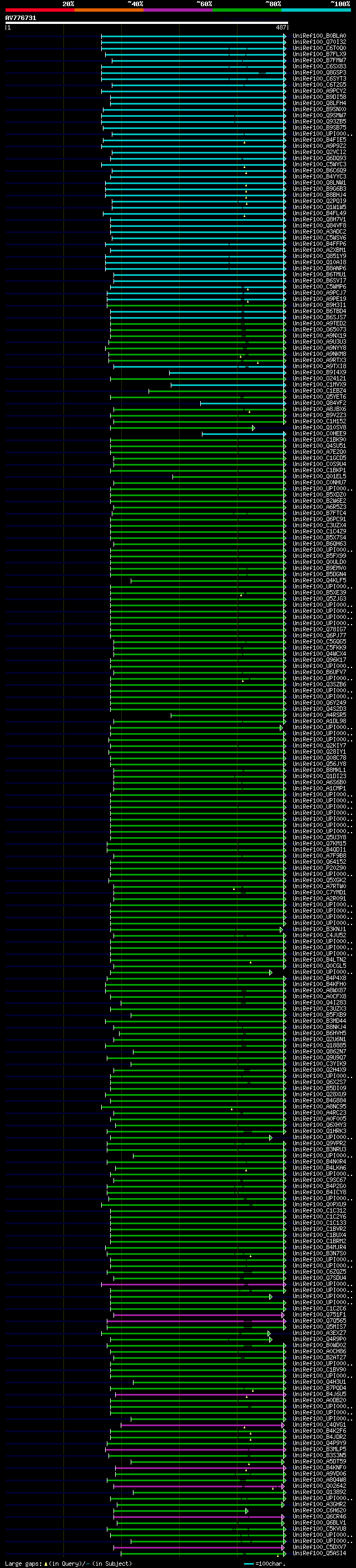Select hit label UniRef100_A9PCY2
This screenshot has width=356, height=1568.
click(319, 91)
